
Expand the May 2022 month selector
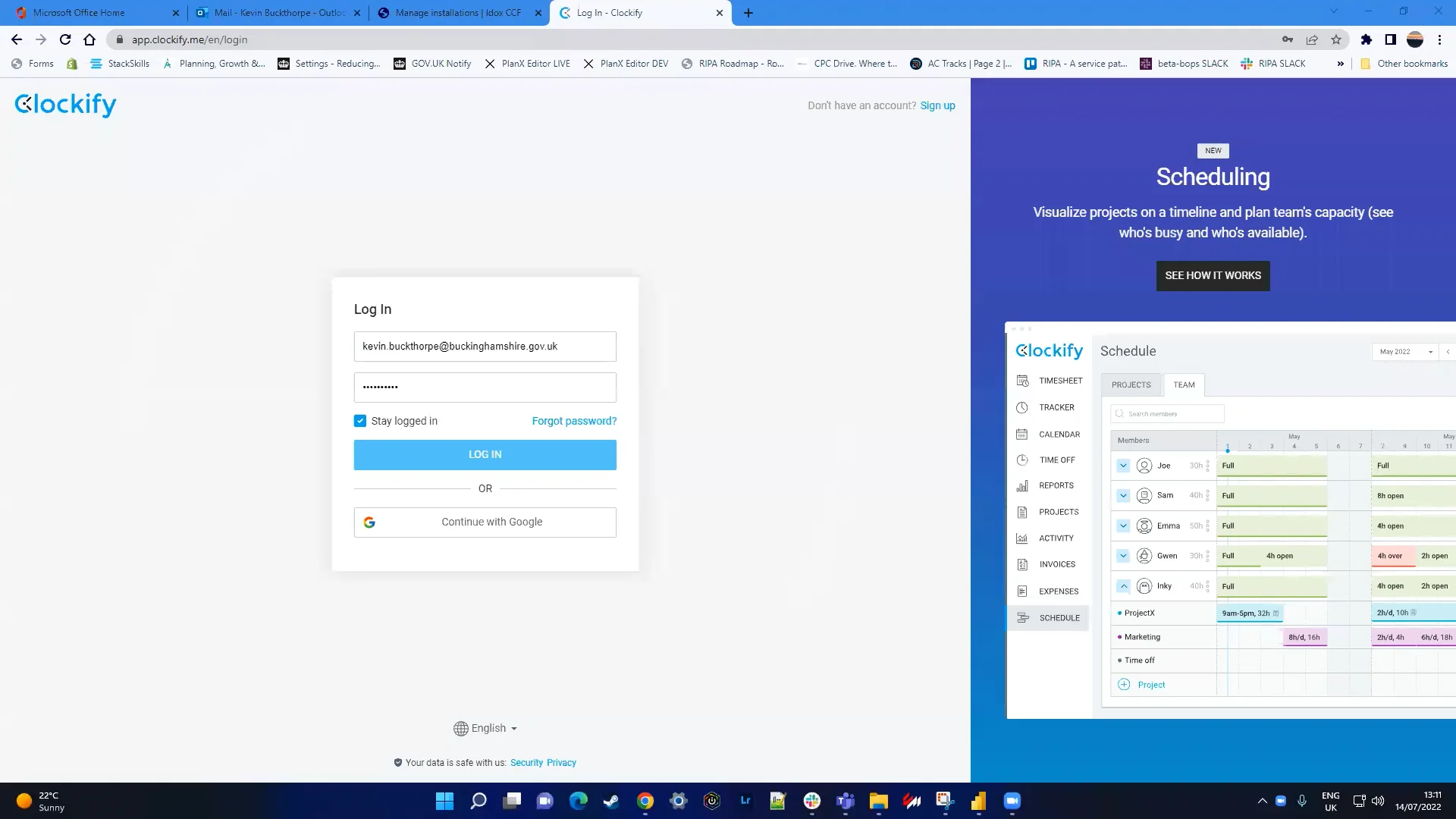(x=1405, y=352)
